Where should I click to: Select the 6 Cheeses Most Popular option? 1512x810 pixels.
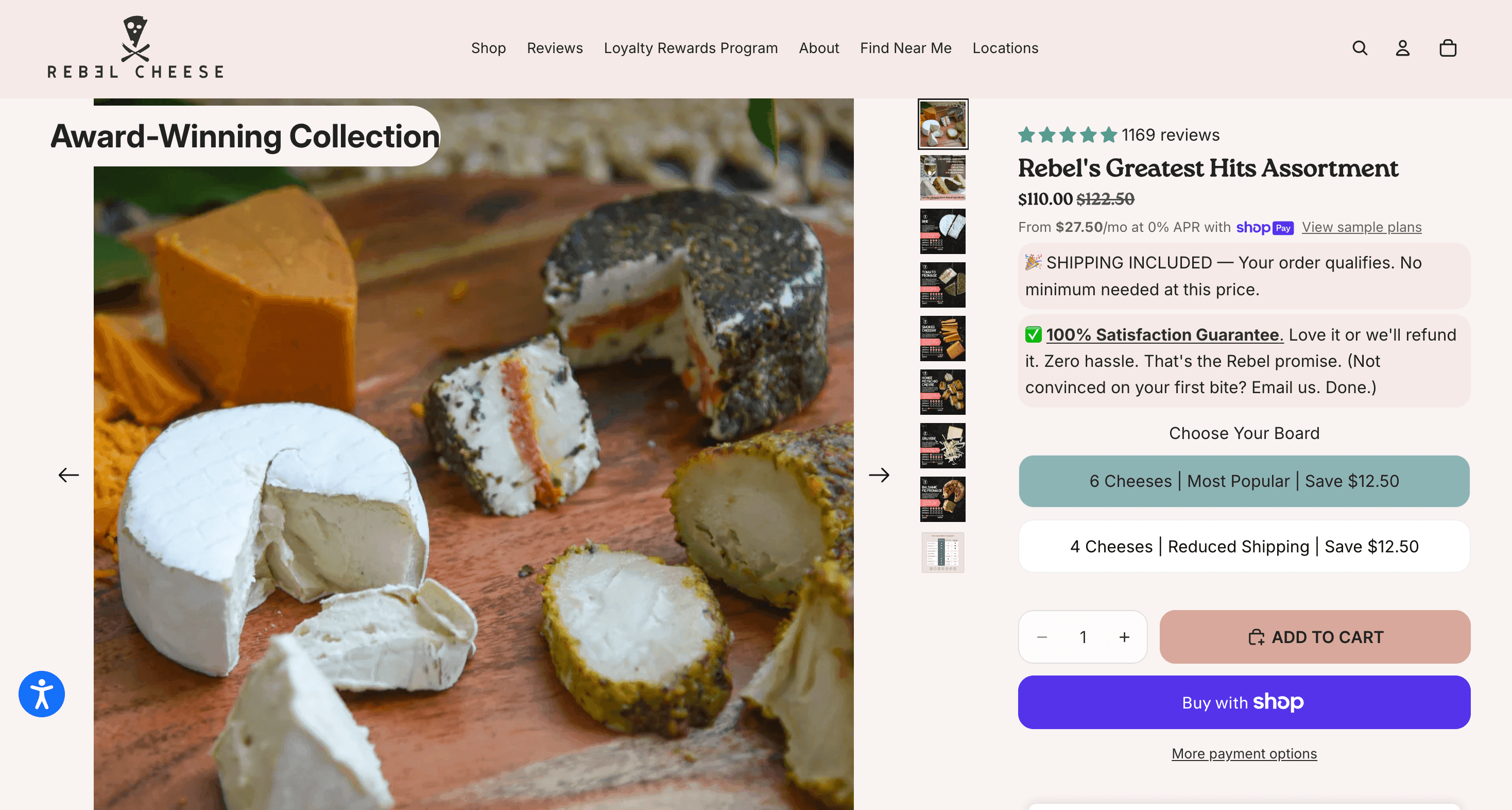1244,481
